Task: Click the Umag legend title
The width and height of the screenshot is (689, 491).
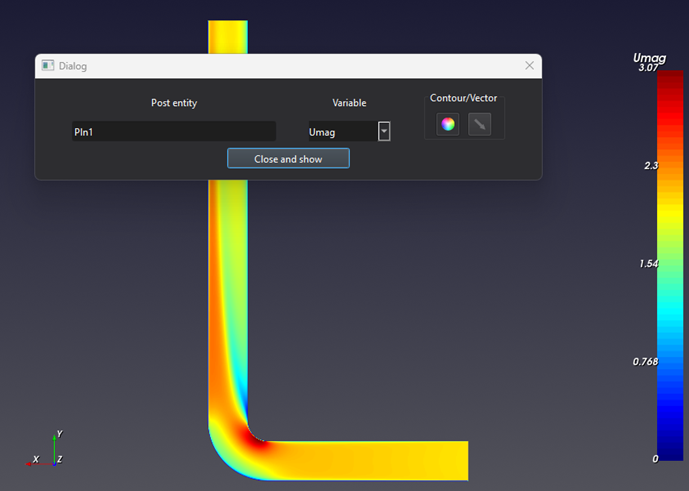Action: 649,57
